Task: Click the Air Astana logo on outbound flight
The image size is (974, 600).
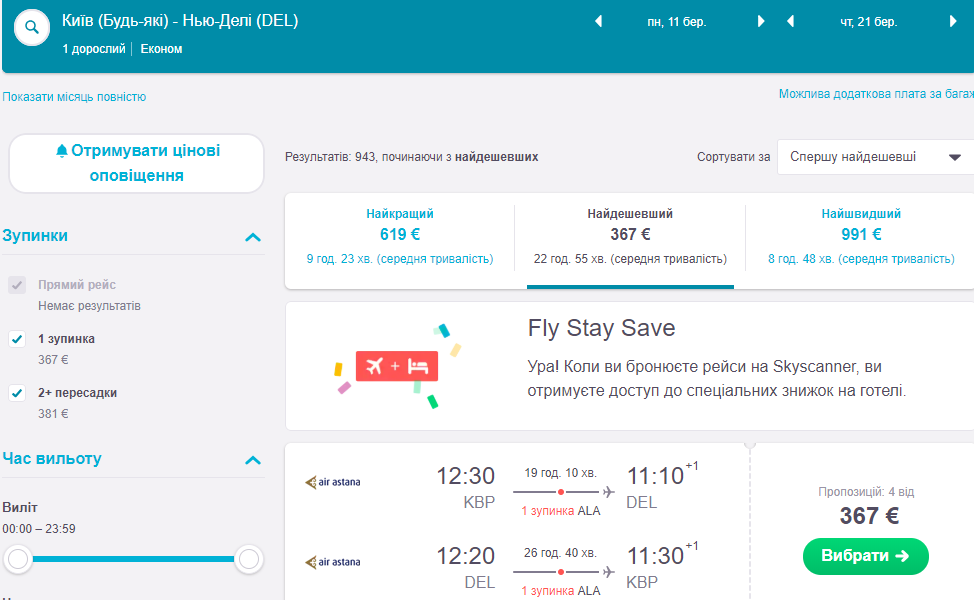Action: pos(333,482)
